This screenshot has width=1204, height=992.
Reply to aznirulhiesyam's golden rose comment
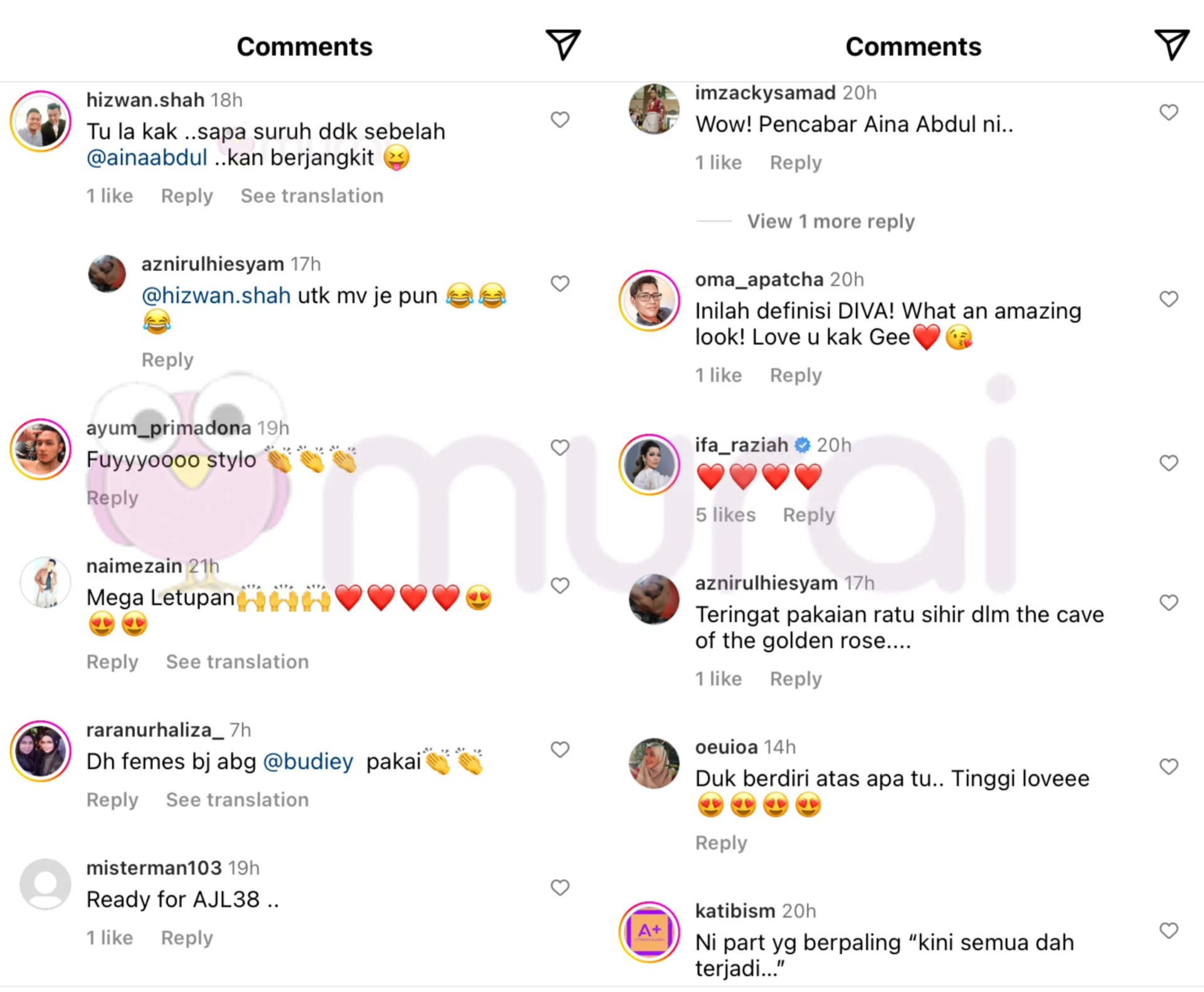(x=796, y=678)
